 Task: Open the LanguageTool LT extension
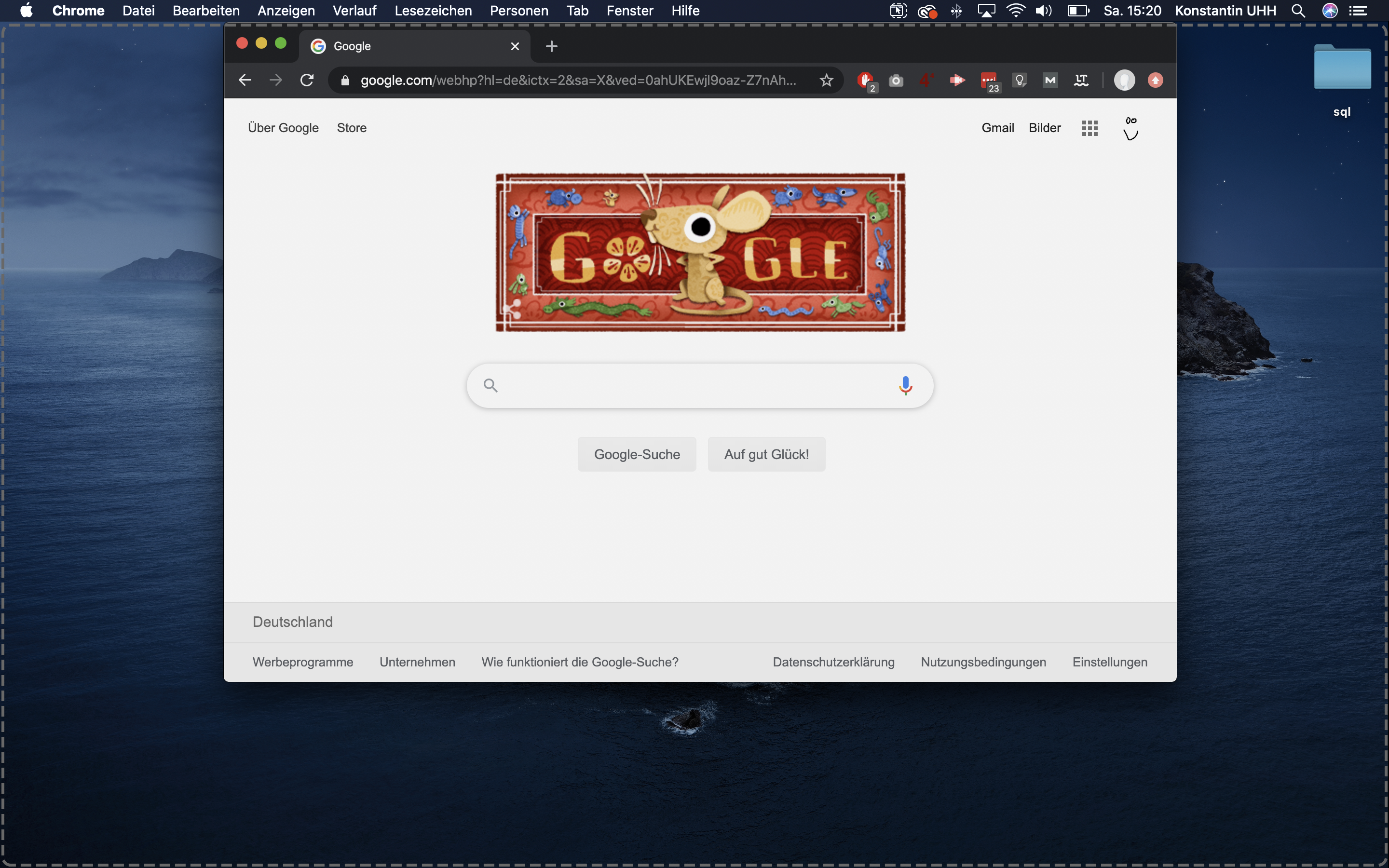[1081, 81]
